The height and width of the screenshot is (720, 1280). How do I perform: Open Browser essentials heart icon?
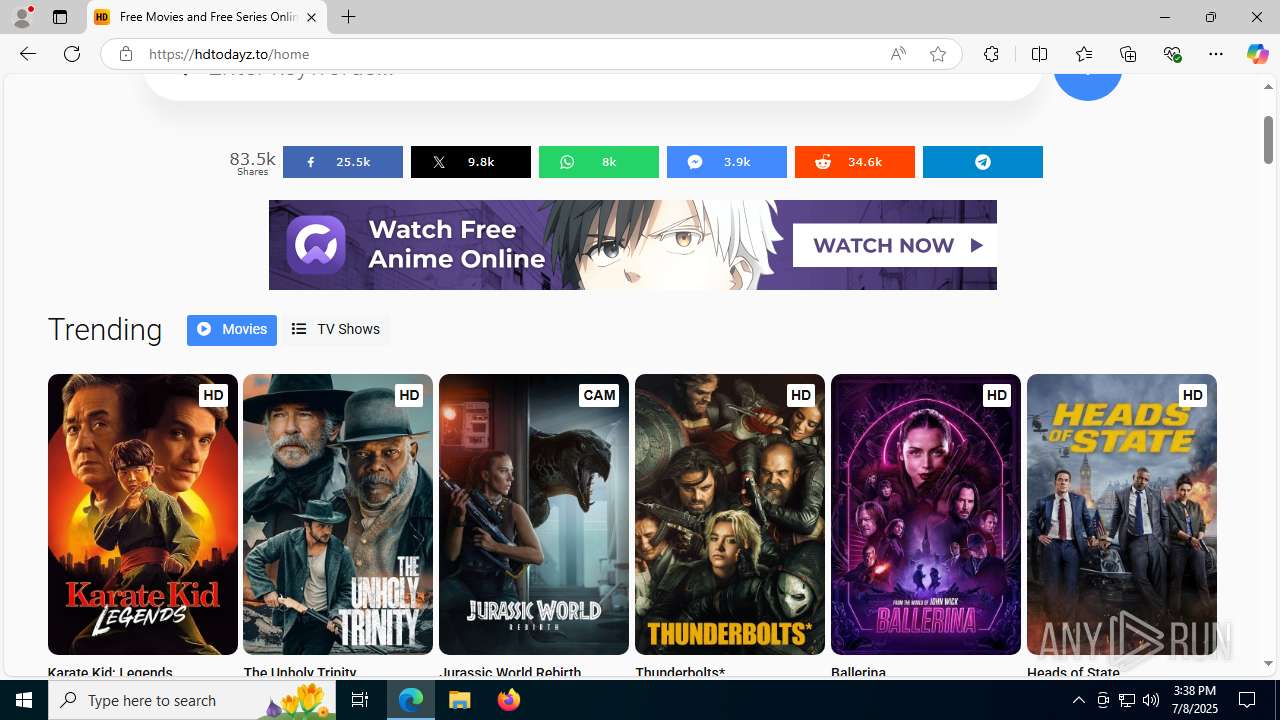click(1172, 54)
